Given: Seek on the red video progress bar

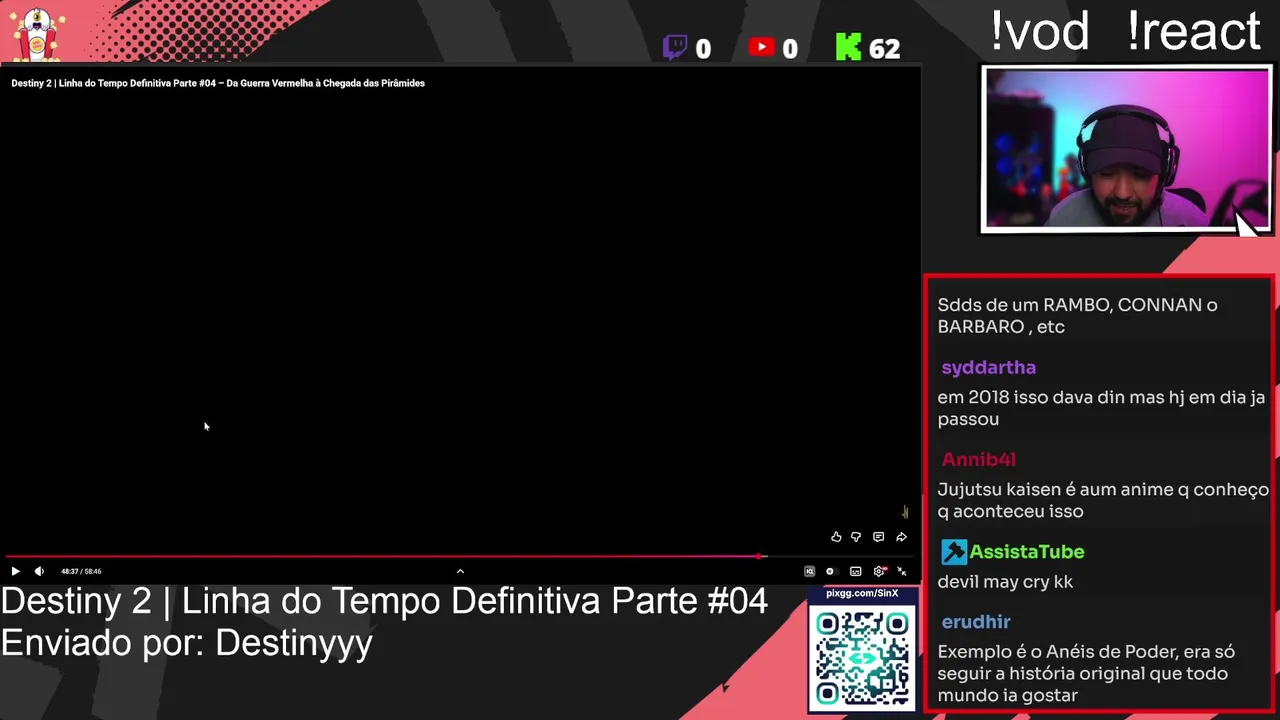Looking at the screenshot, I should point(459,556).
